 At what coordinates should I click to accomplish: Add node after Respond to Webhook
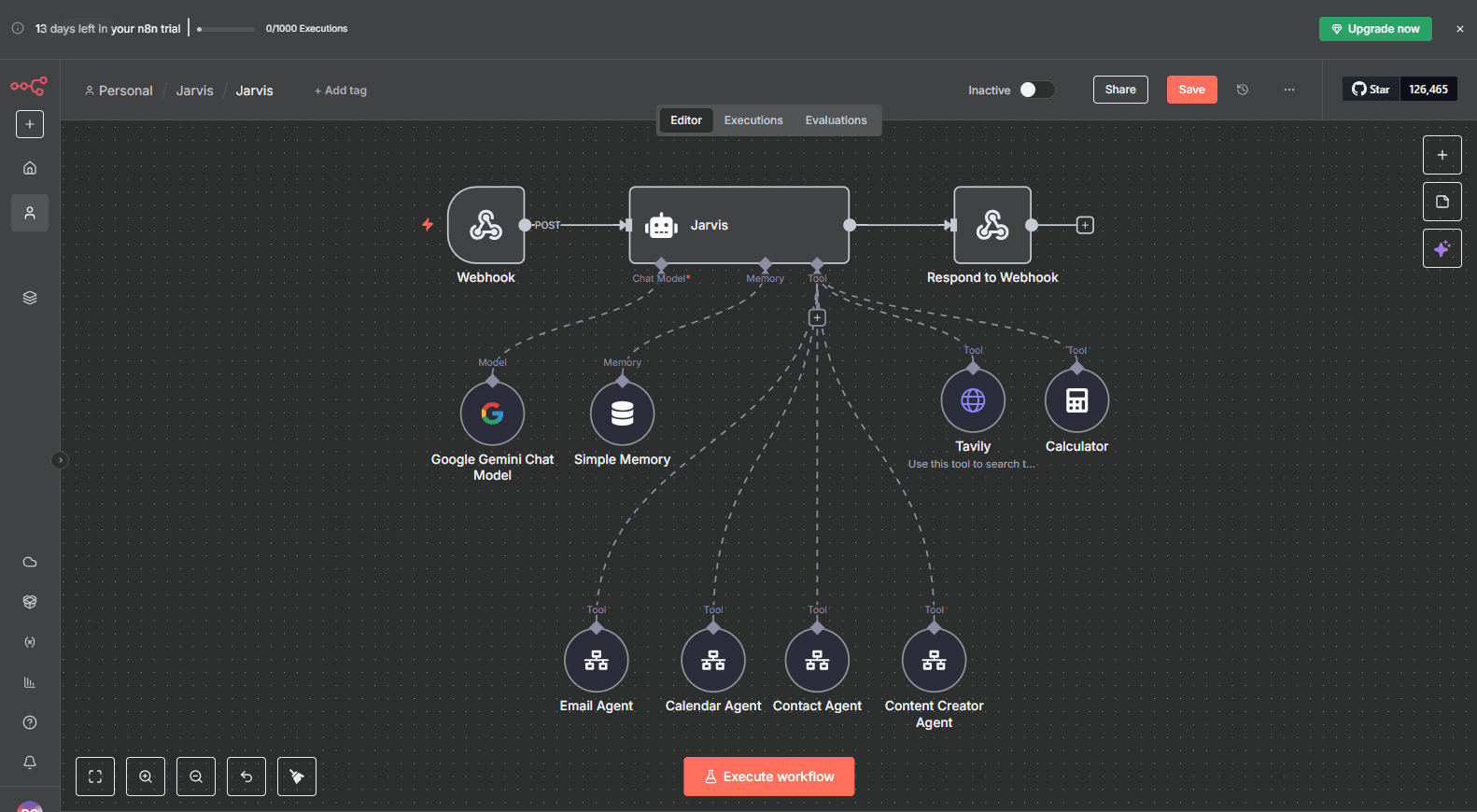[1085, 225]
